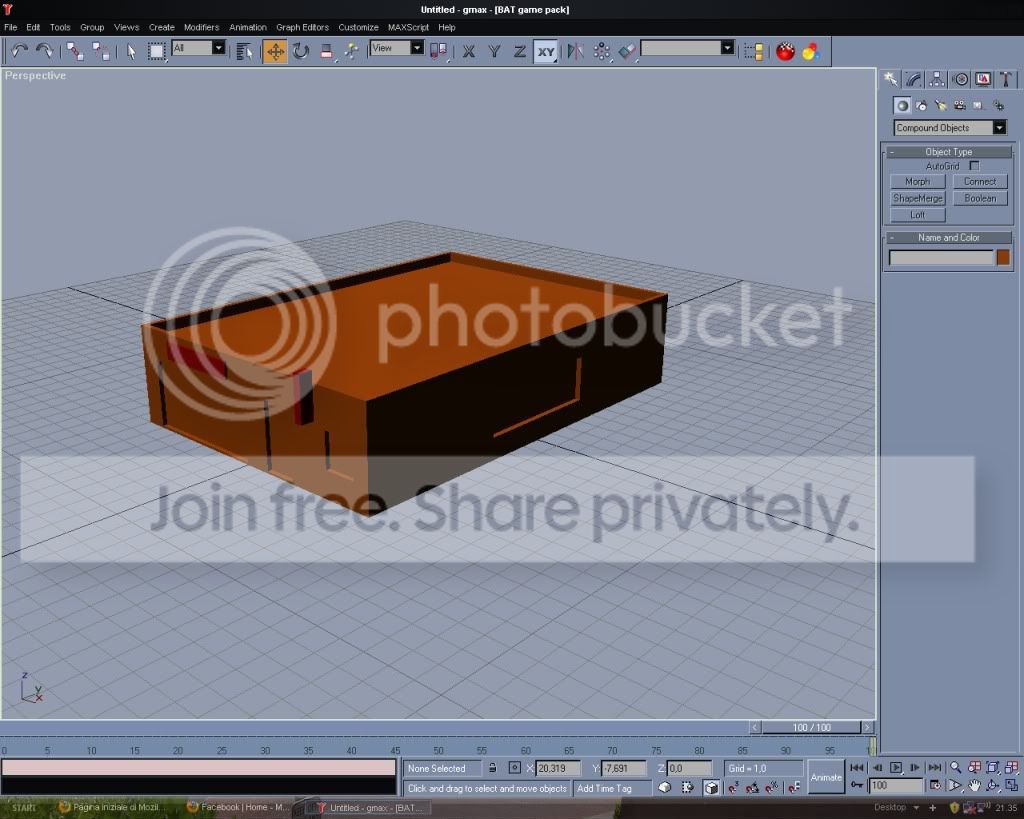Collapse the Object Type rollout
Screen dimensions: 1024x819
pyautogui.click(x=948, y=152)
